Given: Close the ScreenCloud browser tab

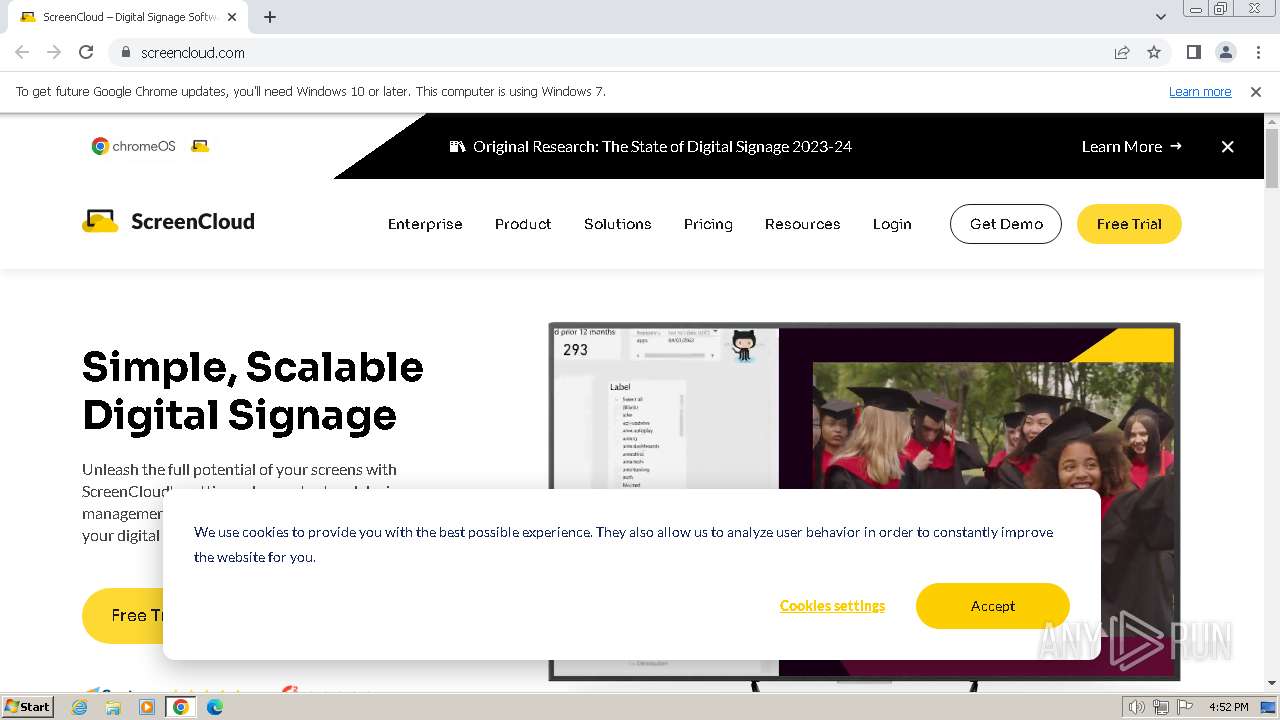Looking at the screenshot, I should coord(232,17).
